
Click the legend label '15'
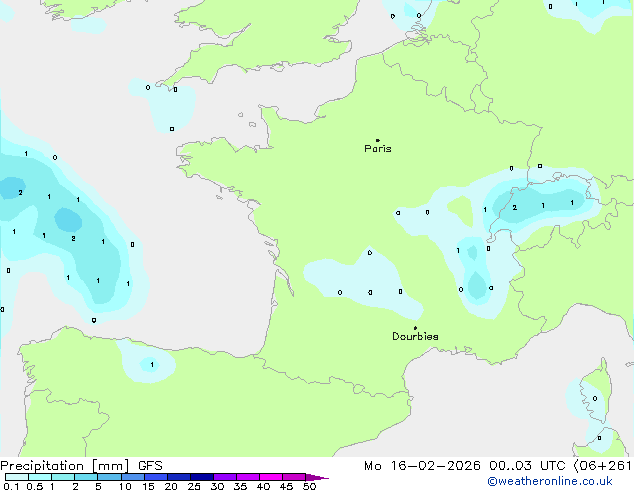click(x=148, y=486)
